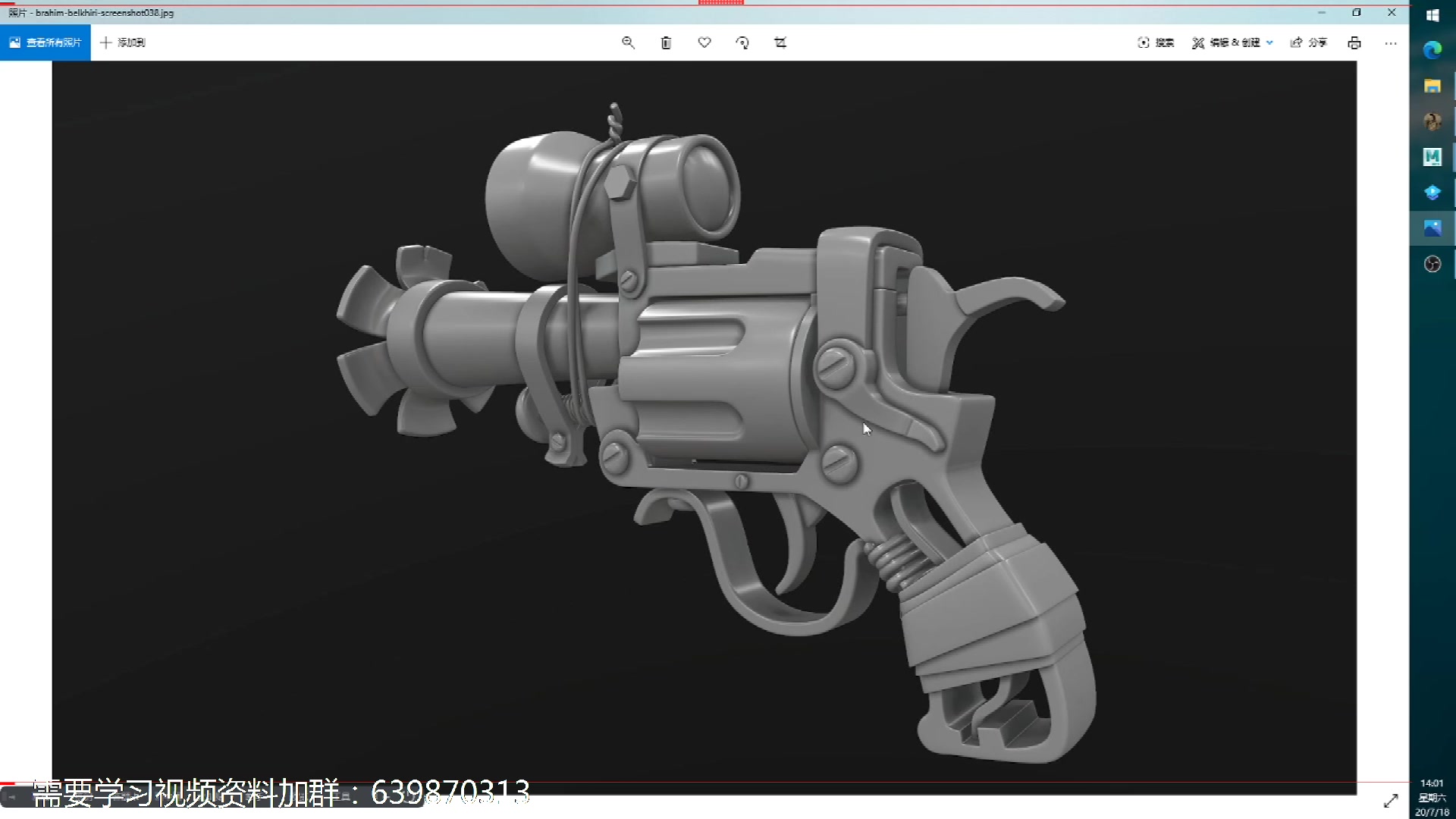Viewport: 1456px width, 819px height.
Task: Click the visual search (搜索) button
Action: [1156, 42]
